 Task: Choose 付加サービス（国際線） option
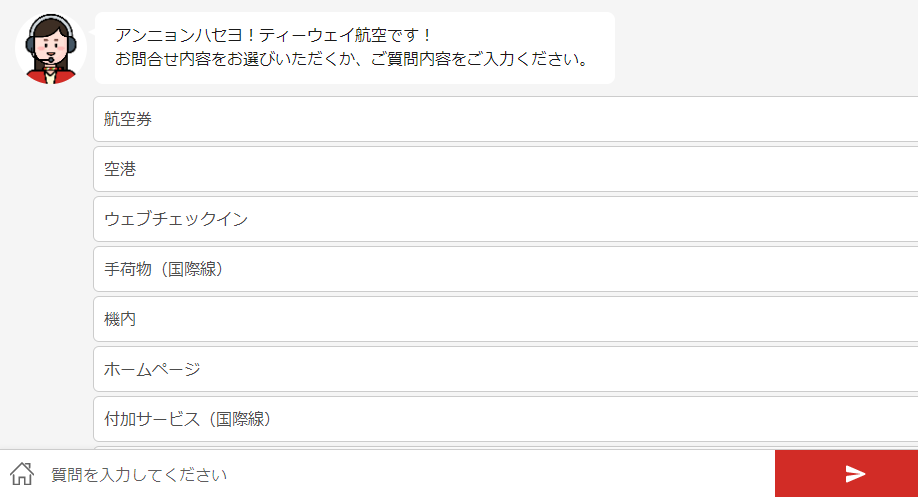point(505,419)
